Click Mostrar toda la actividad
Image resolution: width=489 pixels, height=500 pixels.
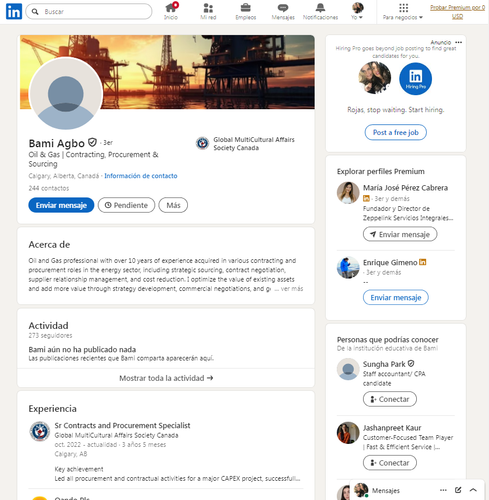[x=166, y=378]
